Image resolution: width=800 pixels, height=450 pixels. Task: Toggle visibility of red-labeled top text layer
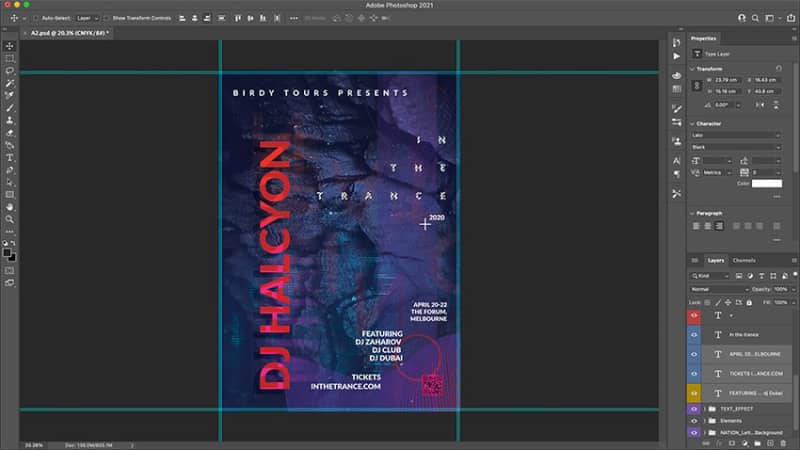click(x=694, y=315)
